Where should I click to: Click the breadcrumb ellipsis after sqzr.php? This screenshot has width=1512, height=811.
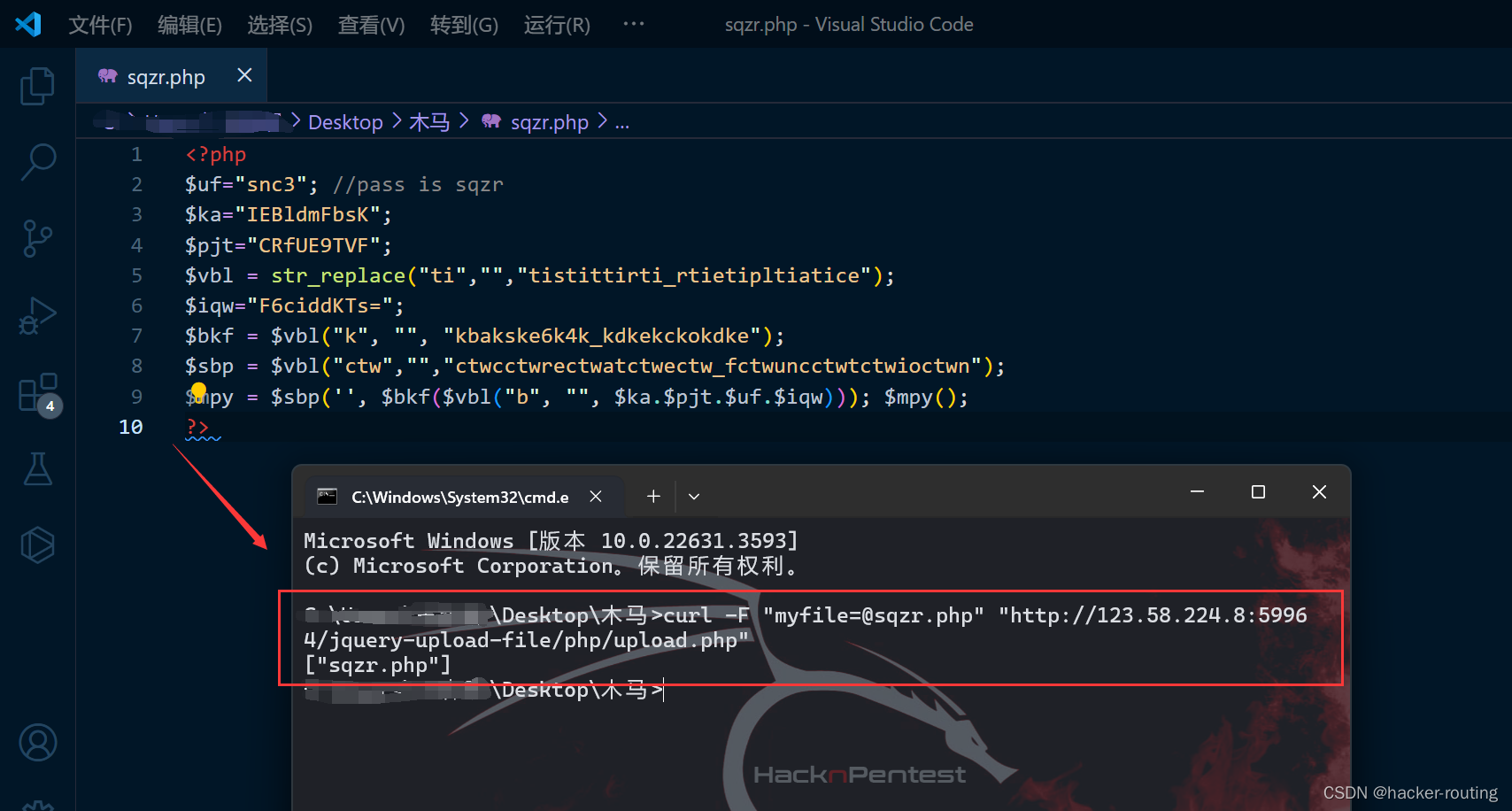click(x=622, y=122)
